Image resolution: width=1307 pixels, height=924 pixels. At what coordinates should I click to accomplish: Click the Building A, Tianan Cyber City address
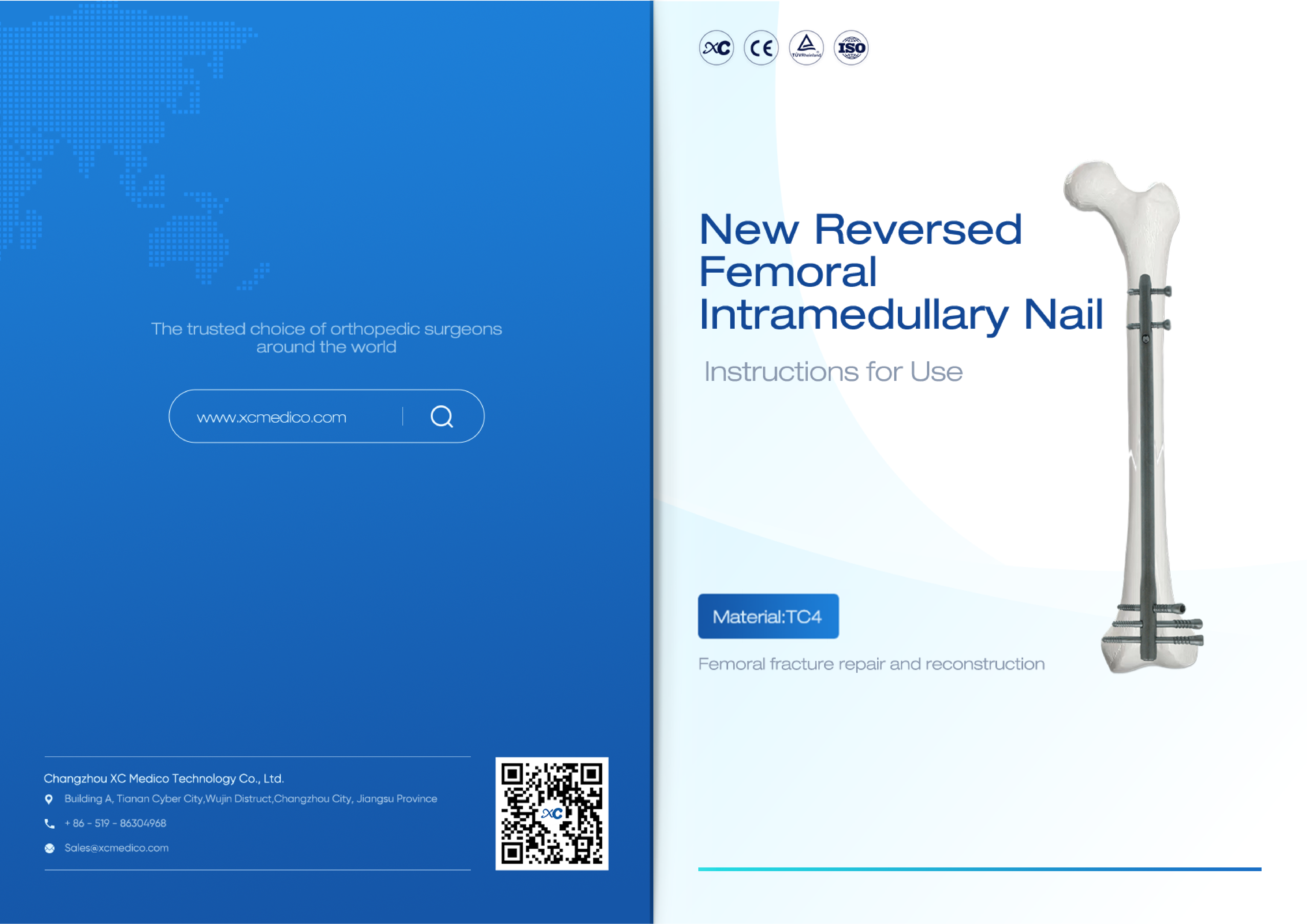[251, 799]
